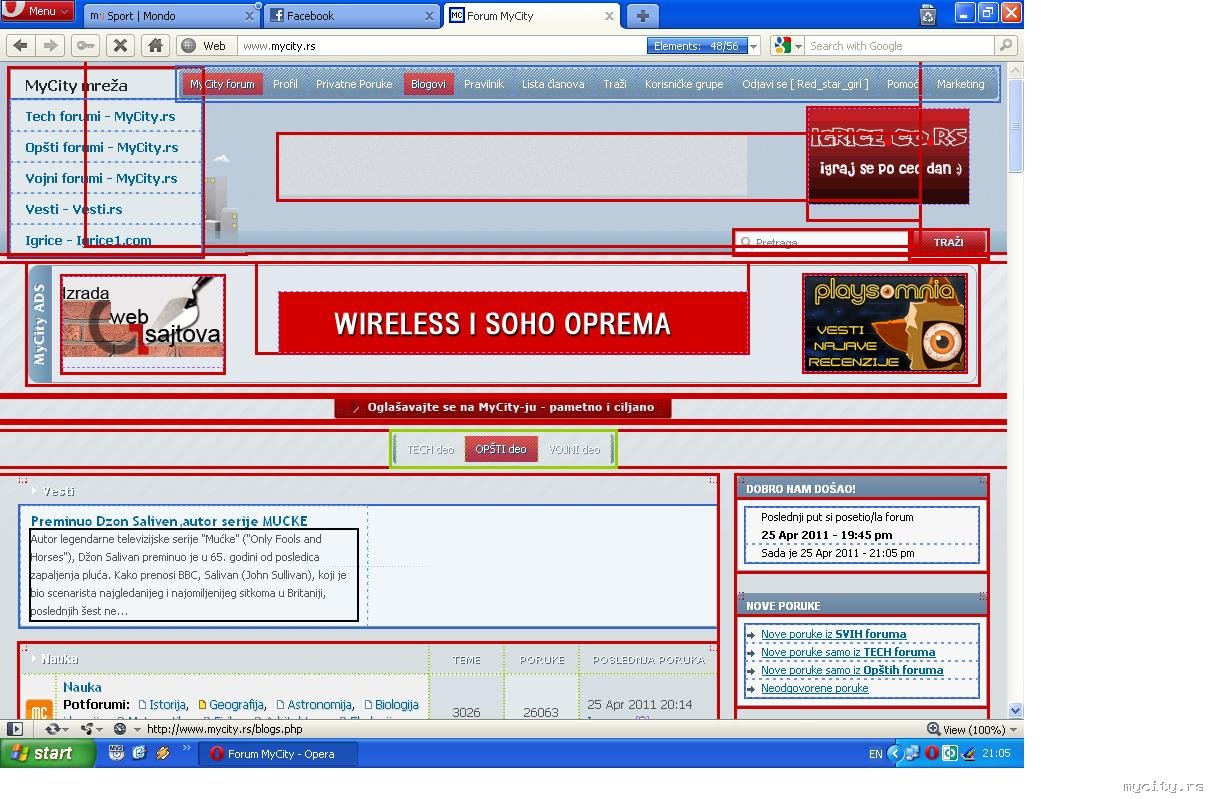1211x799 pixels.
Task: Click Traži in the top nav bar
Action: (615, 84)
